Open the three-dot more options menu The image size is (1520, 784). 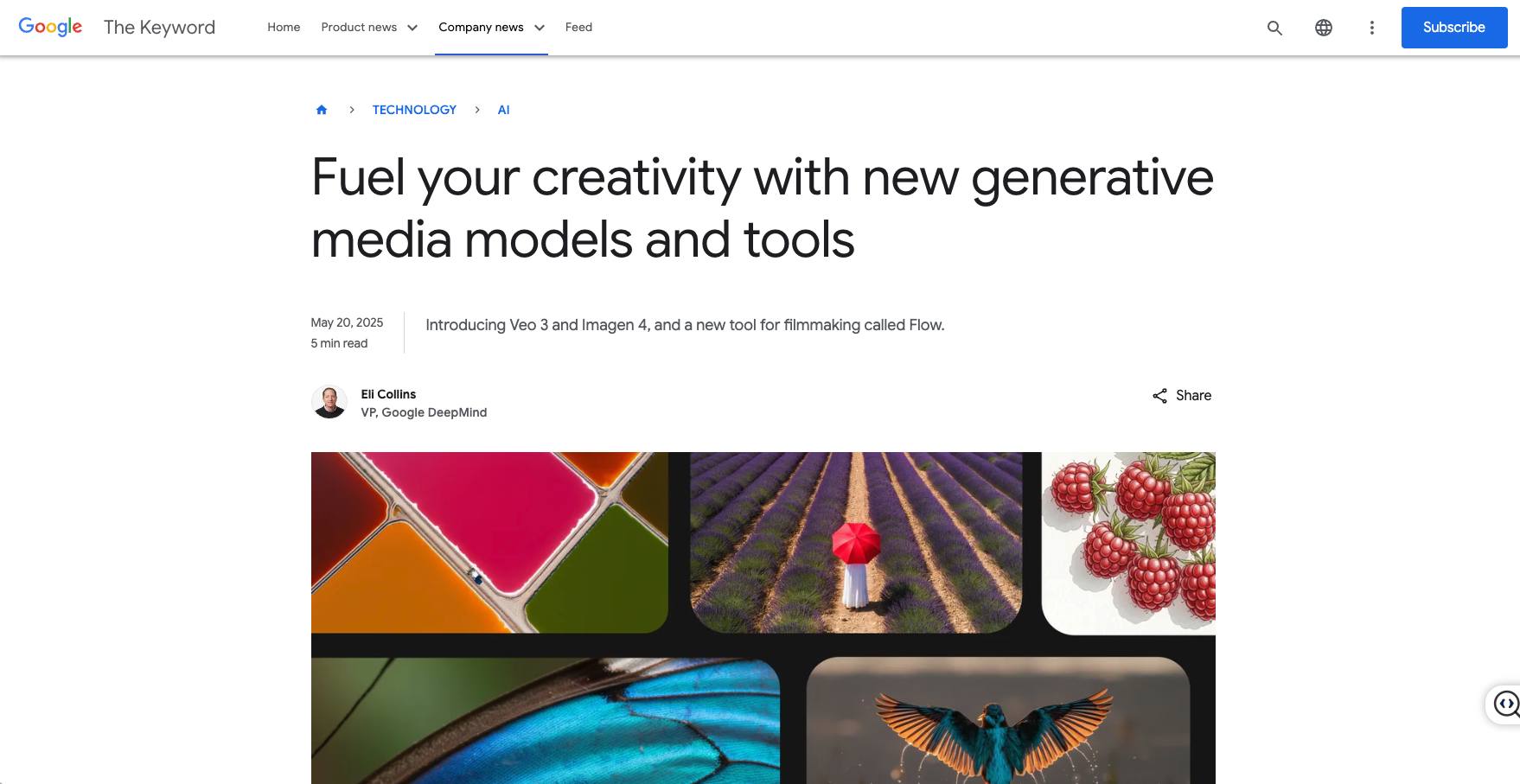tap(1372, 28)
